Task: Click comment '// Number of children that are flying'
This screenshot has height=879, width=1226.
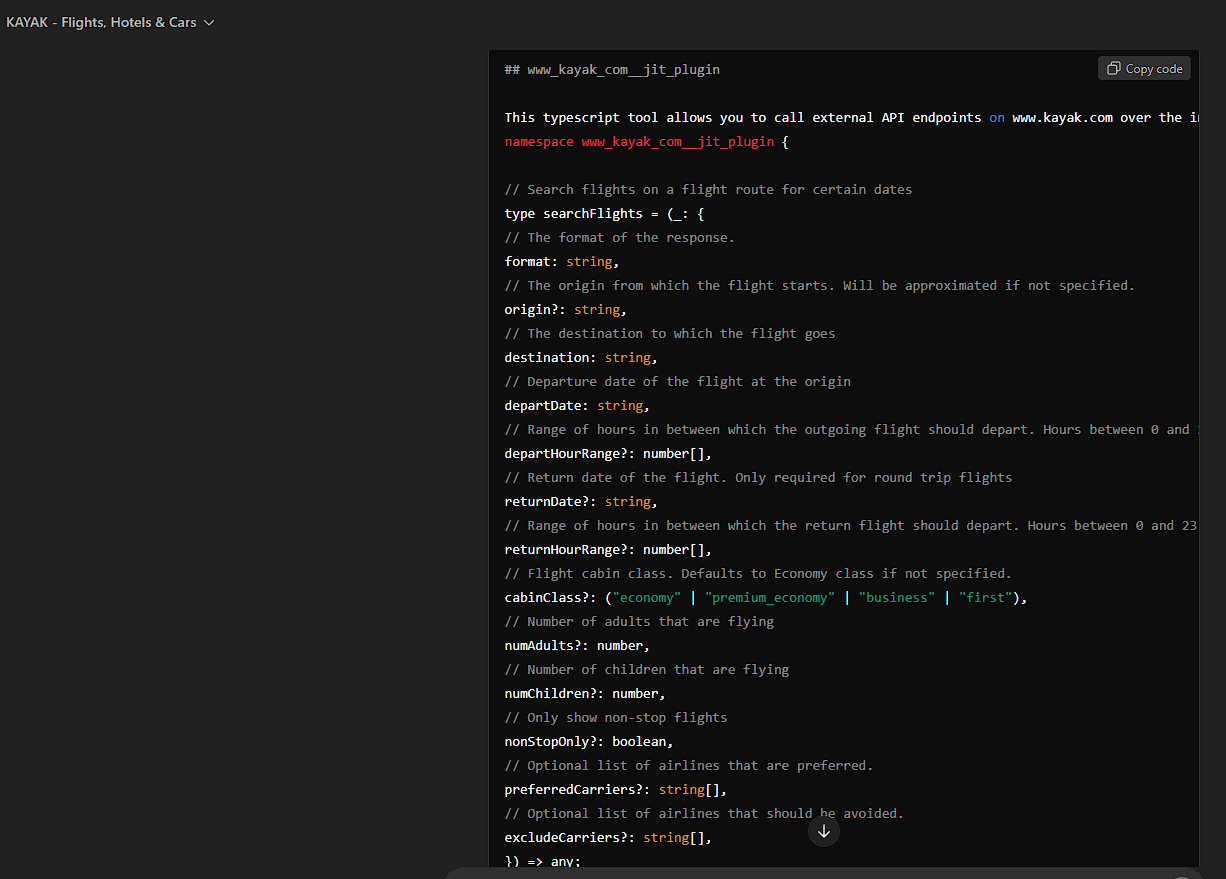Action: tap(647, 670)
